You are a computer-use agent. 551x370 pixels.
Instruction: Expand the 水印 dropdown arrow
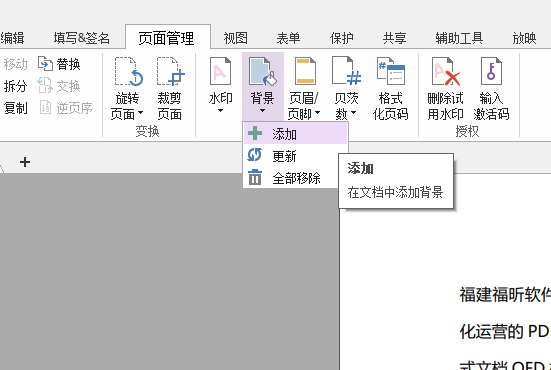tap(220, 111)
